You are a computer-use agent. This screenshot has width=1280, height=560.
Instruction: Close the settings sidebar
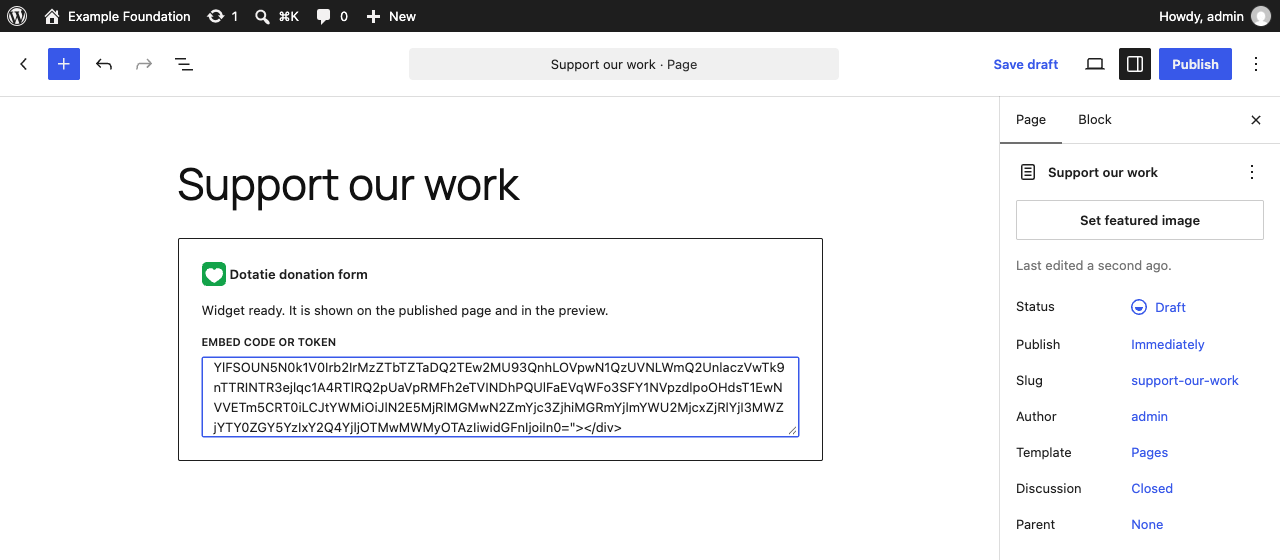(1256, 120)
